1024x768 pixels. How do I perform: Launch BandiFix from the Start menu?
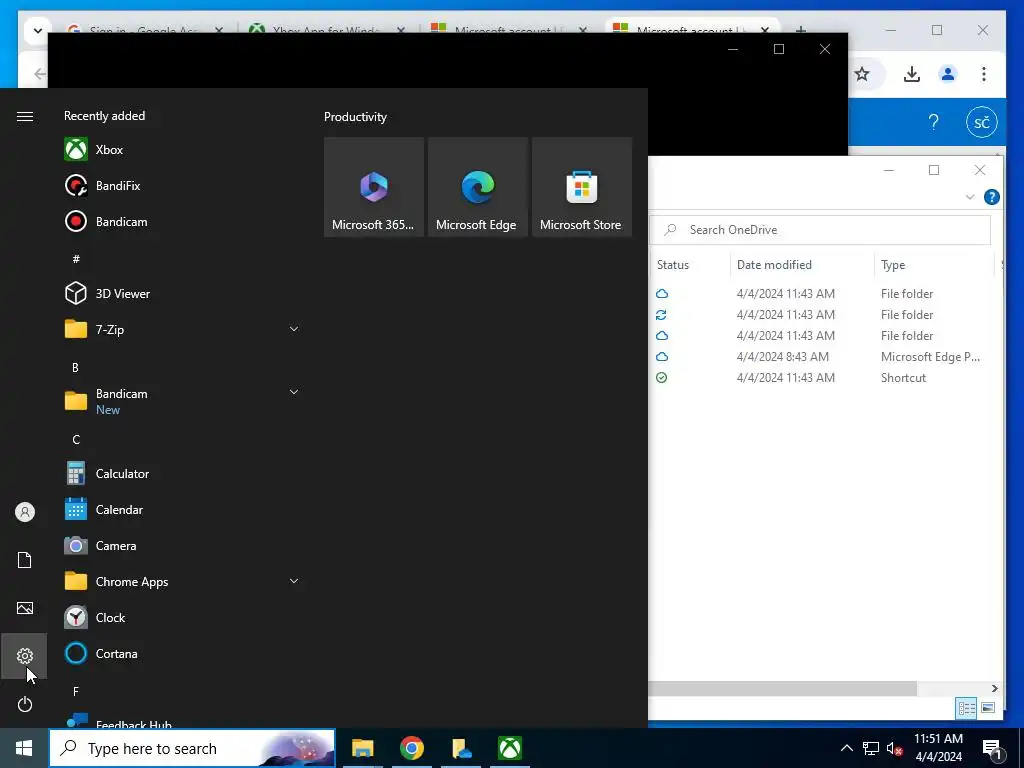[x=182, y=185]
